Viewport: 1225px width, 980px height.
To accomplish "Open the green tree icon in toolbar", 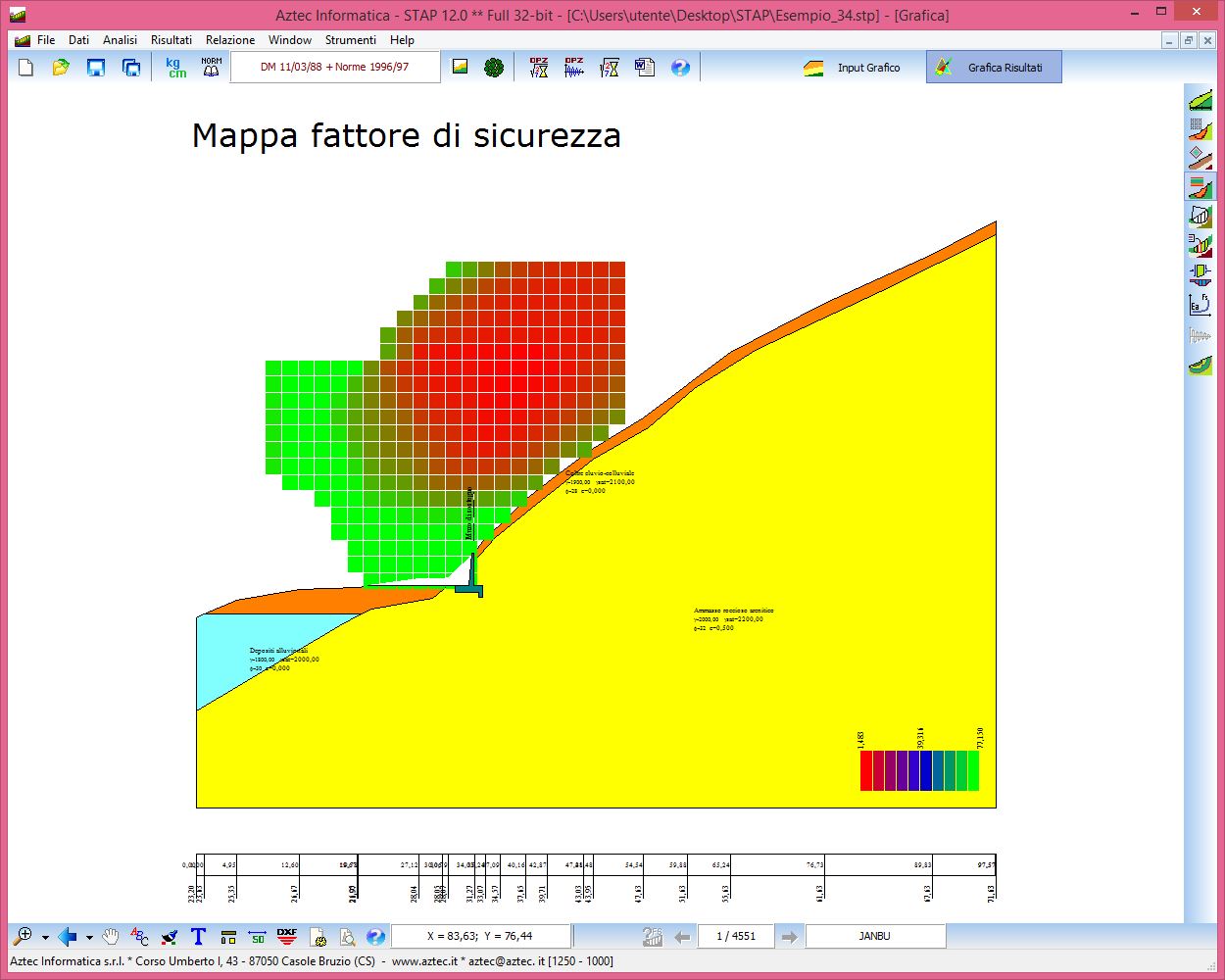I will (x=494, y=68).
